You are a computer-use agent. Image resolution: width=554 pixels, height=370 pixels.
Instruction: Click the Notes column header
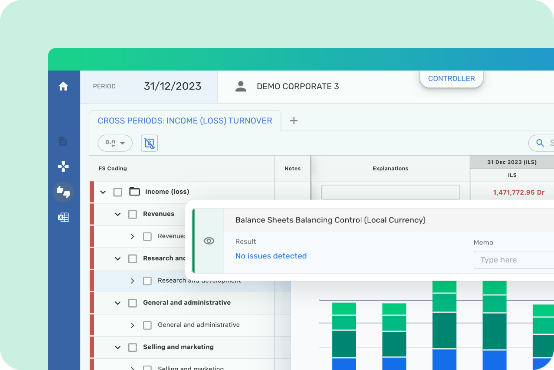(293, 168)
